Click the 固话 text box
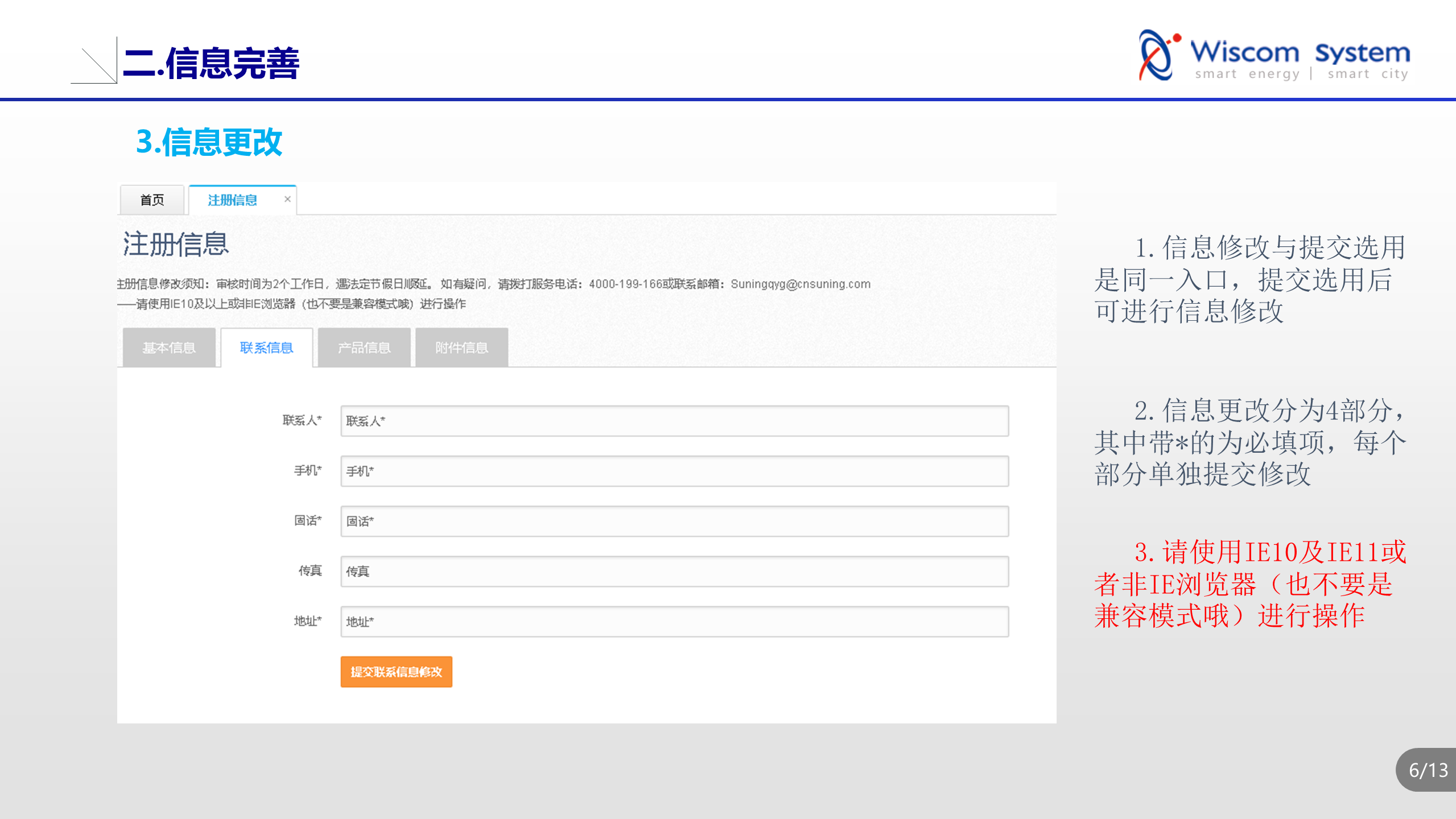 [x=674, y=521]
